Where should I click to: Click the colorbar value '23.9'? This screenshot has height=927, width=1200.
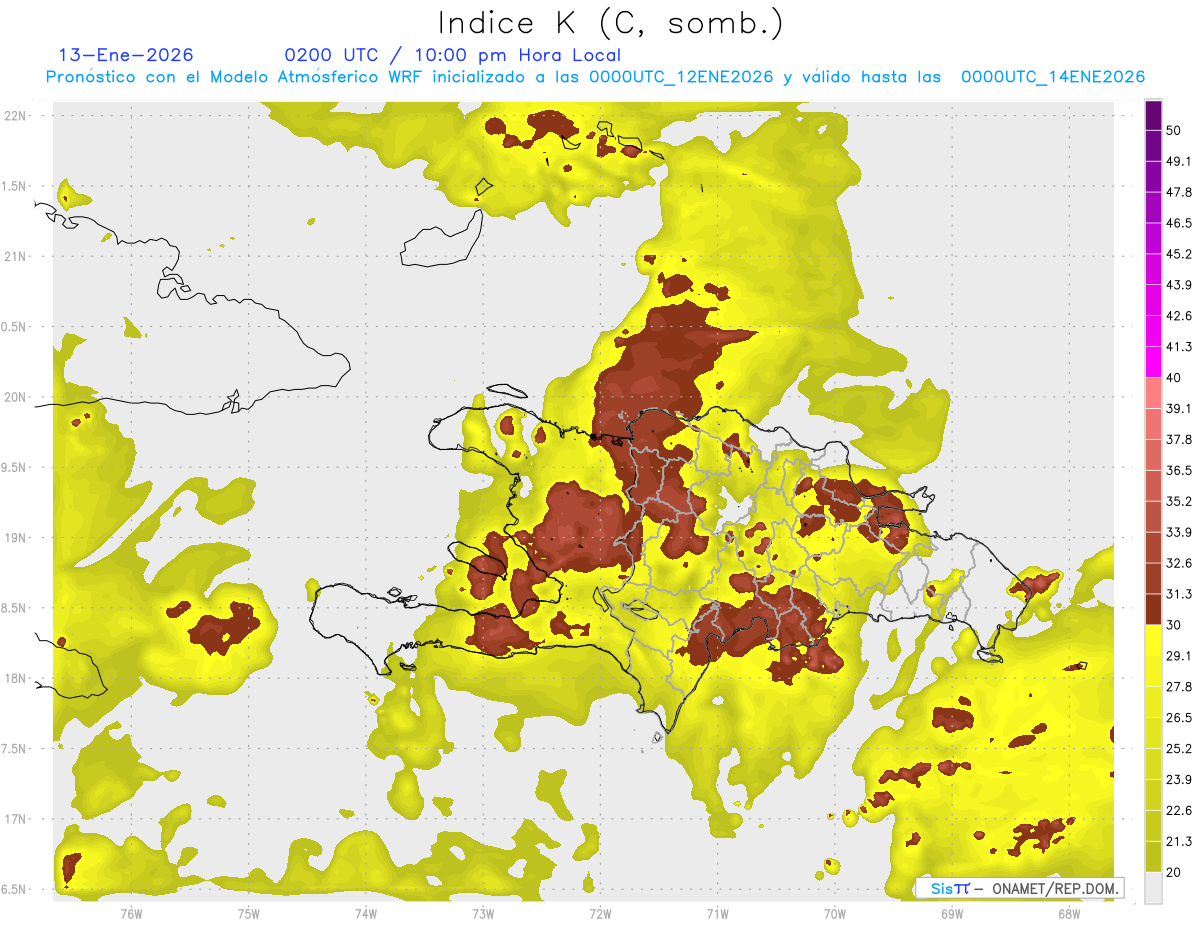pos(1179,780)
